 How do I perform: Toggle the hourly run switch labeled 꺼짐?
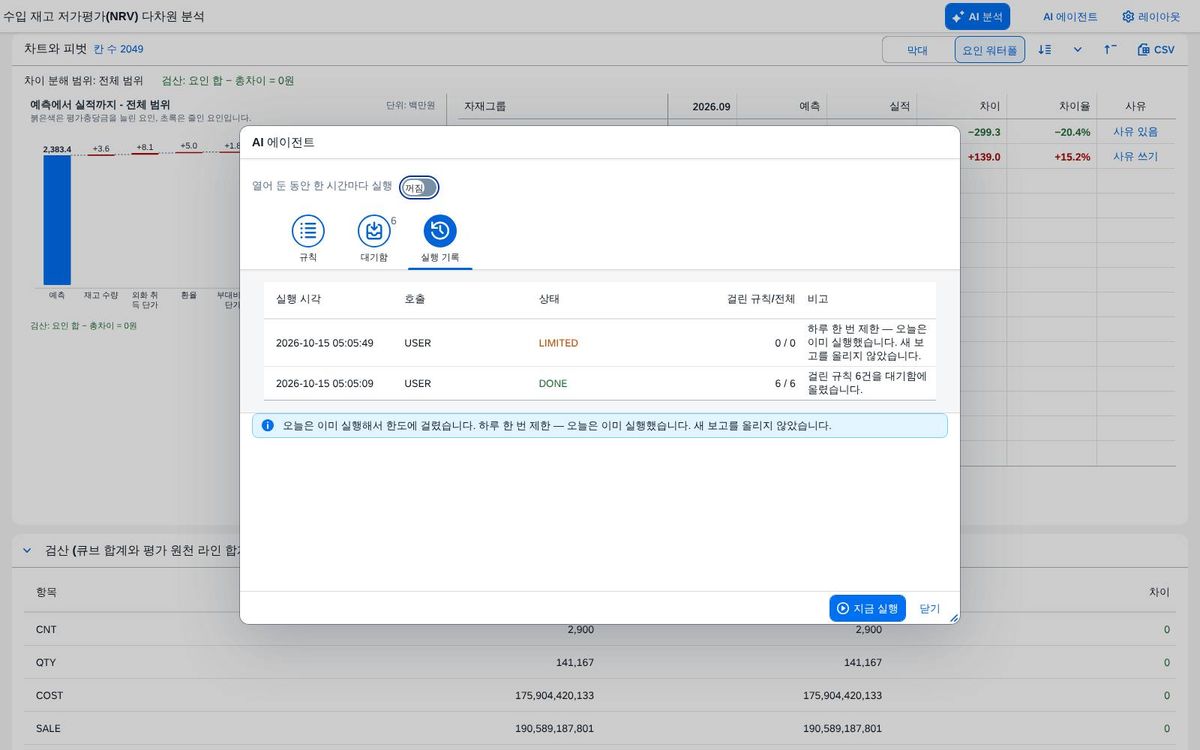[419, 187]
